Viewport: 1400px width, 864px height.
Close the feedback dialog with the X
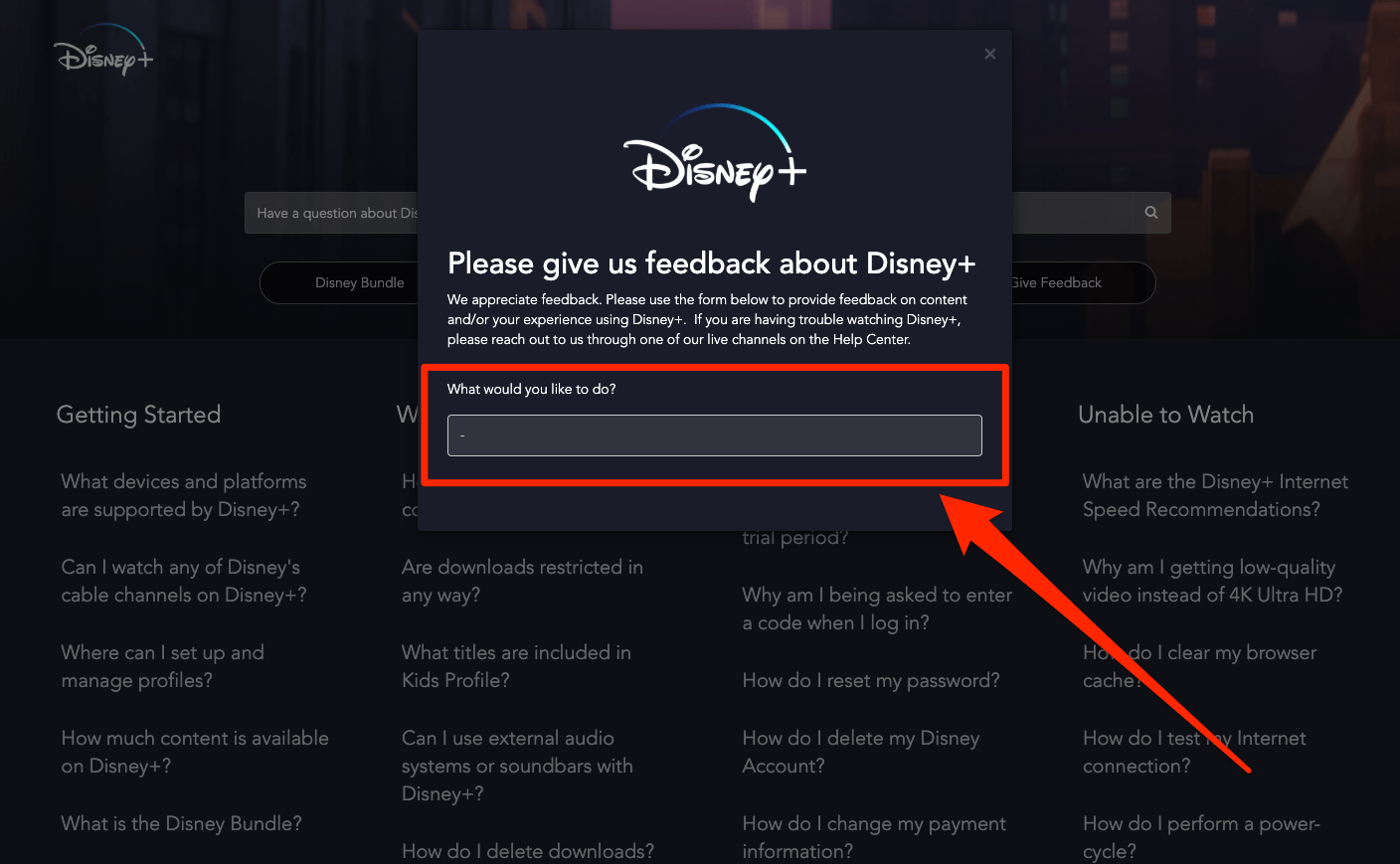pos(989,54)
